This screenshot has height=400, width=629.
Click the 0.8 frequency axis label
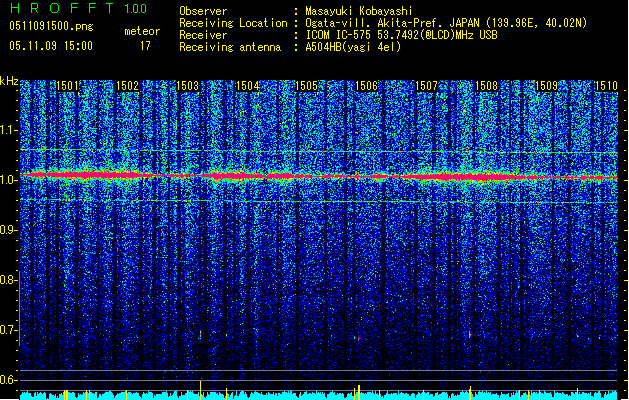9,280
